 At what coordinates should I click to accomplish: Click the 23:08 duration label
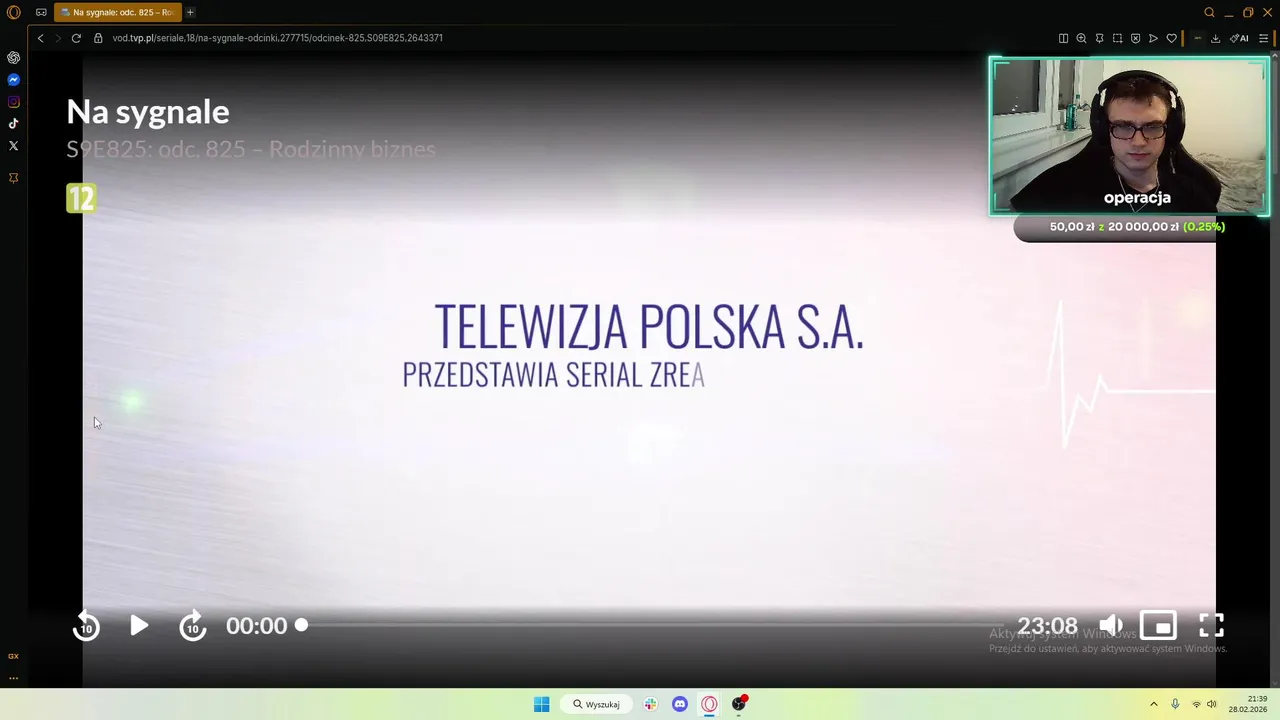1047,626
